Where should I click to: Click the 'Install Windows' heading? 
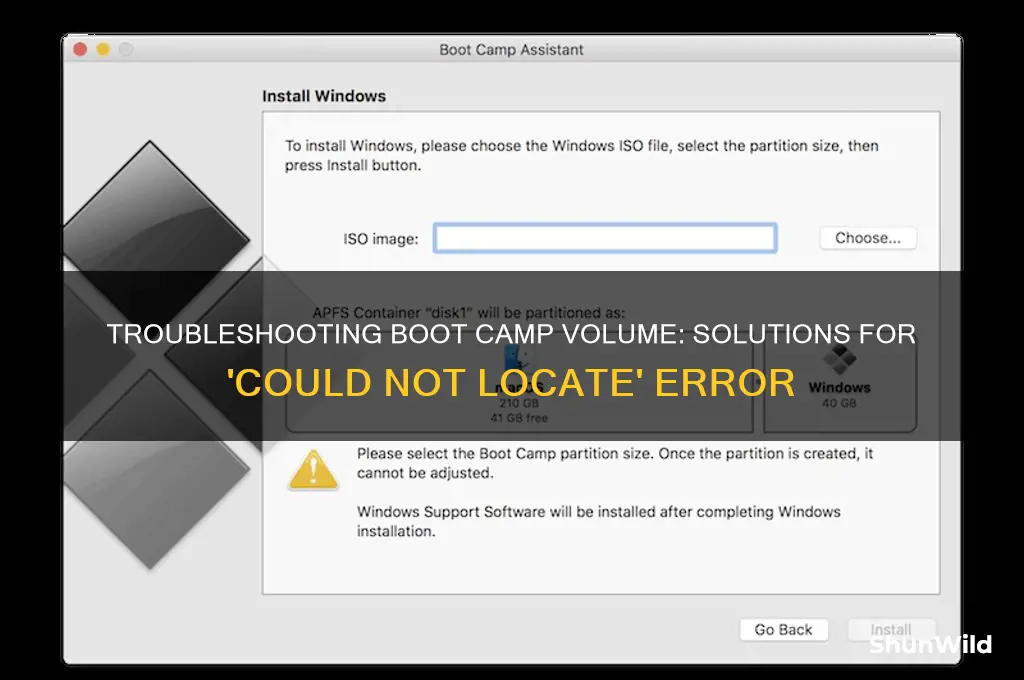[x=324, y=96]
